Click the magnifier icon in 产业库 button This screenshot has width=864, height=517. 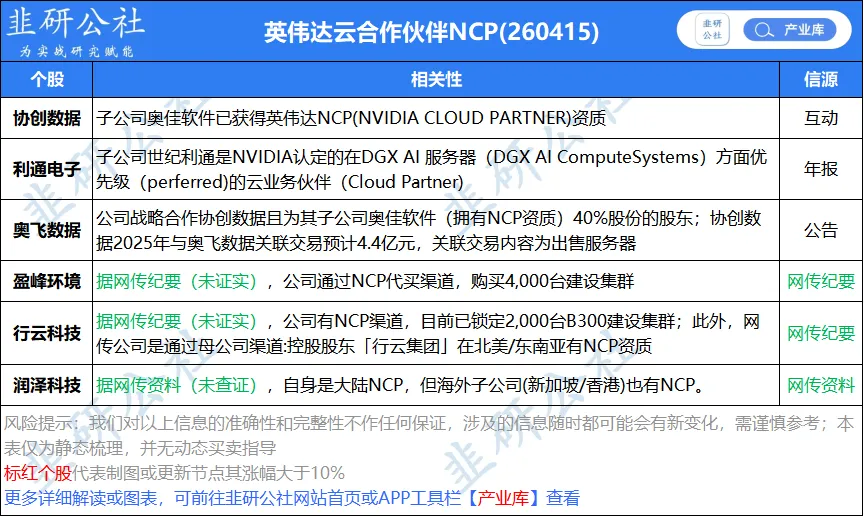(763, 30)
